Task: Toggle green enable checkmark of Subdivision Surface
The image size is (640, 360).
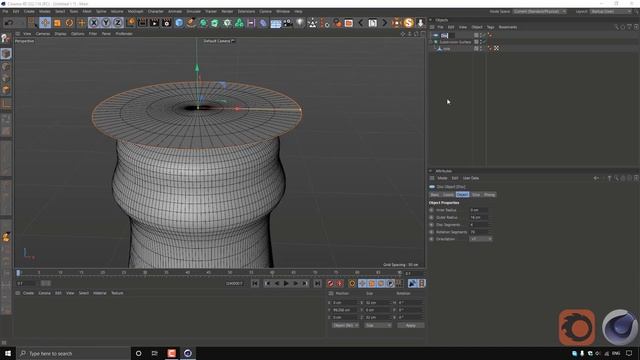Action: click(484, 42)
